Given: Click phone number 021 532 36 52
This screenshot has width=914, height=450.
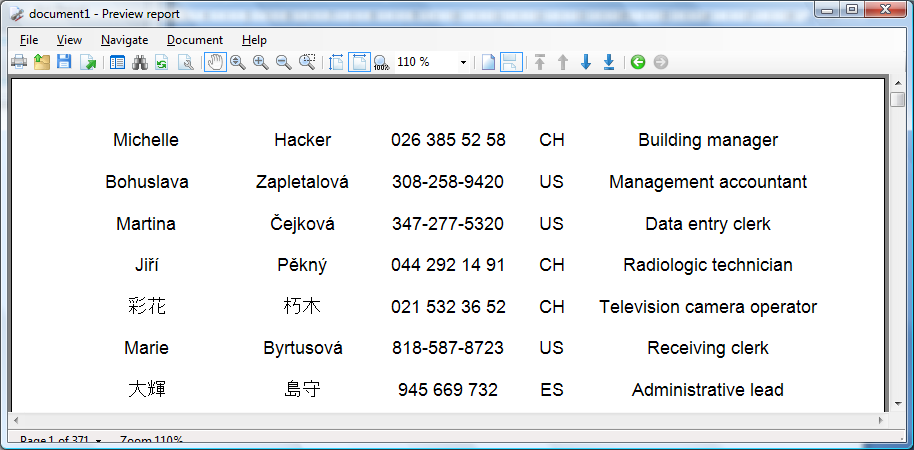Looking at the screenshot, I should pyautogui.click(x=448, y=307).
